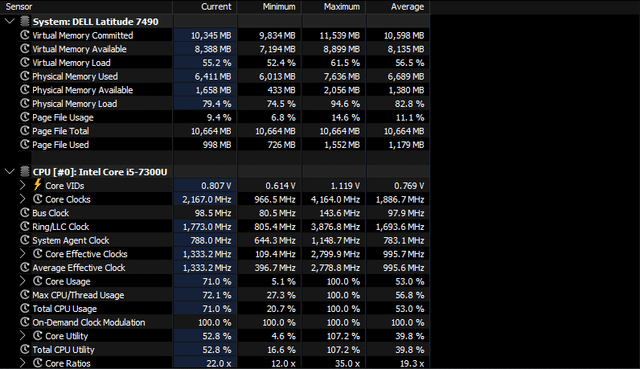640x369 pixels.
Task: Click the clock icon beside Physical Memory Load
Action: tap(25, 103)
